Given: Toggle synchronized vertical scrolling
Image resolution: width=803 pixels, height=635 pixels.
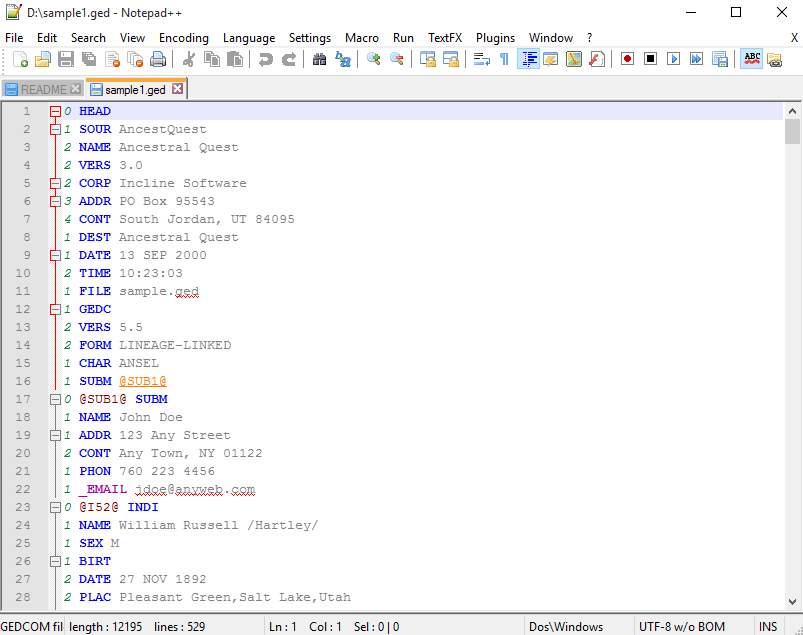Looking at the screenshot, I should pos(428,59).
